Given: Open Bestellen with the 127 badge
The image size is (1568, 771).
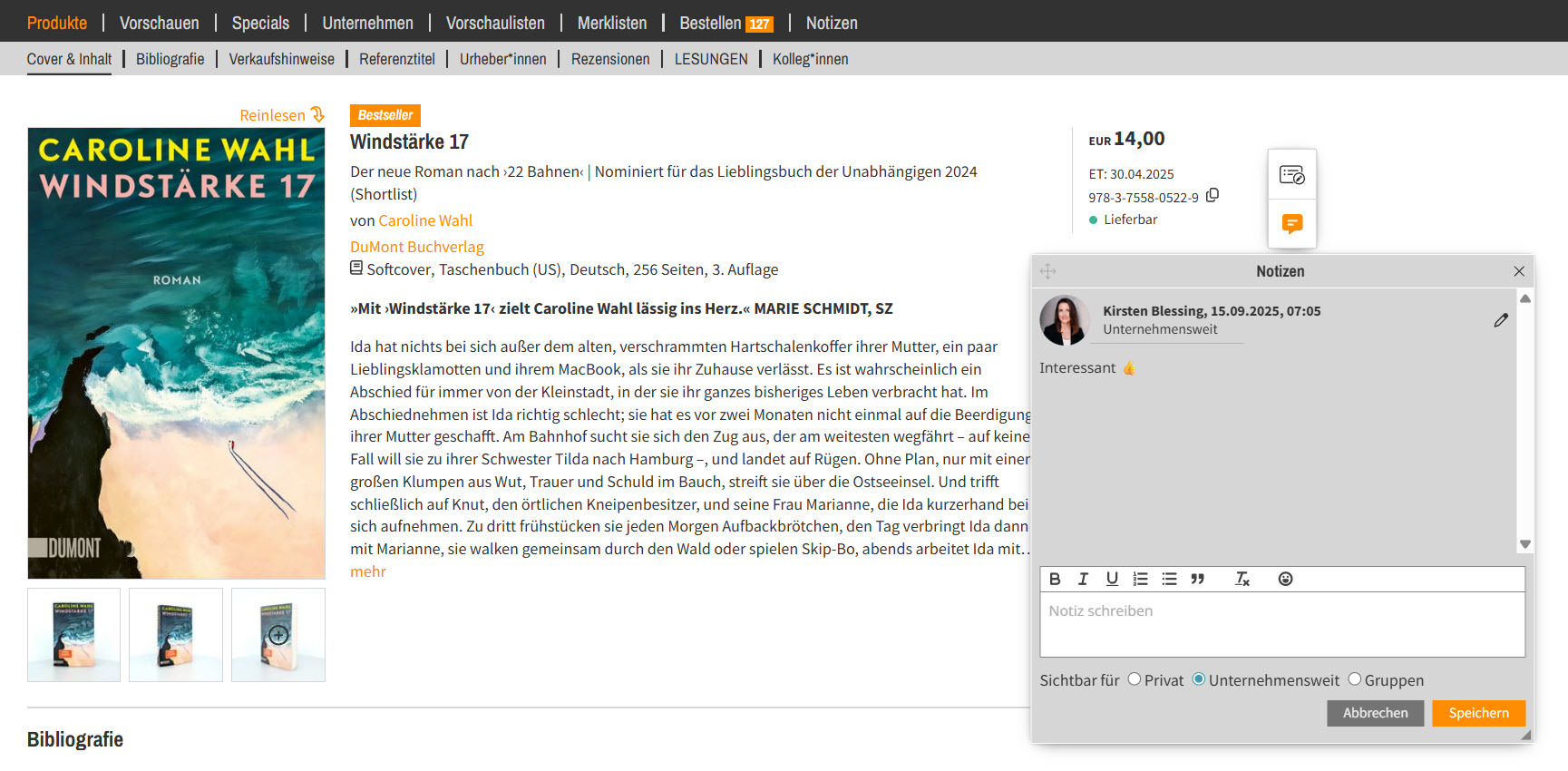Looking at the screenshot, I should (726, 23).
